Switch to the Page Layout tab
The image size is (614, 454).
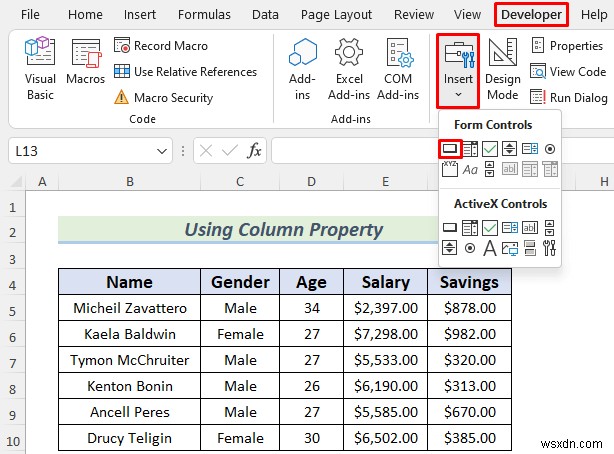click(336, 14)
